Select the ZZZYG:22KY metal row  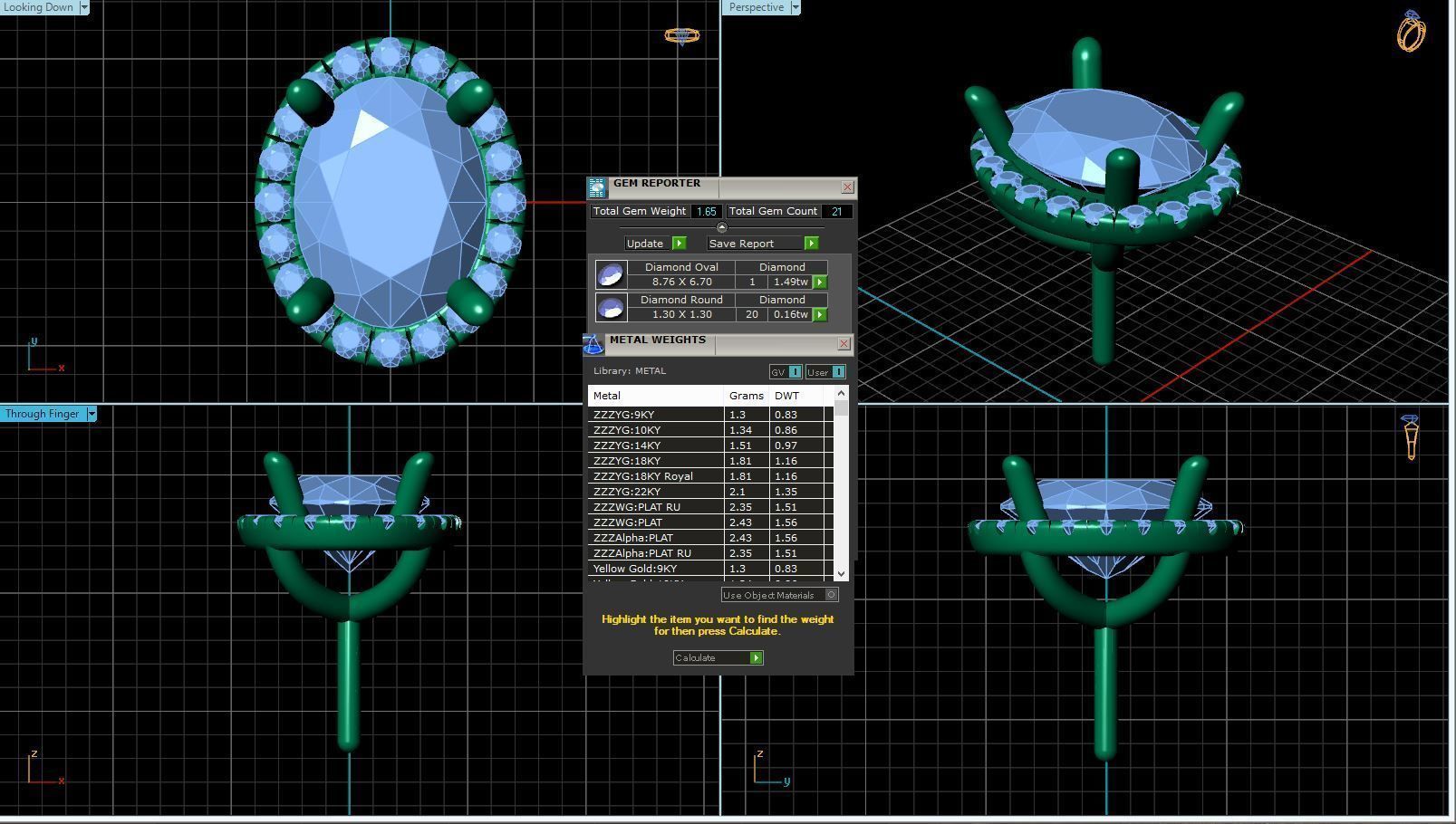[x=710, y=492]
